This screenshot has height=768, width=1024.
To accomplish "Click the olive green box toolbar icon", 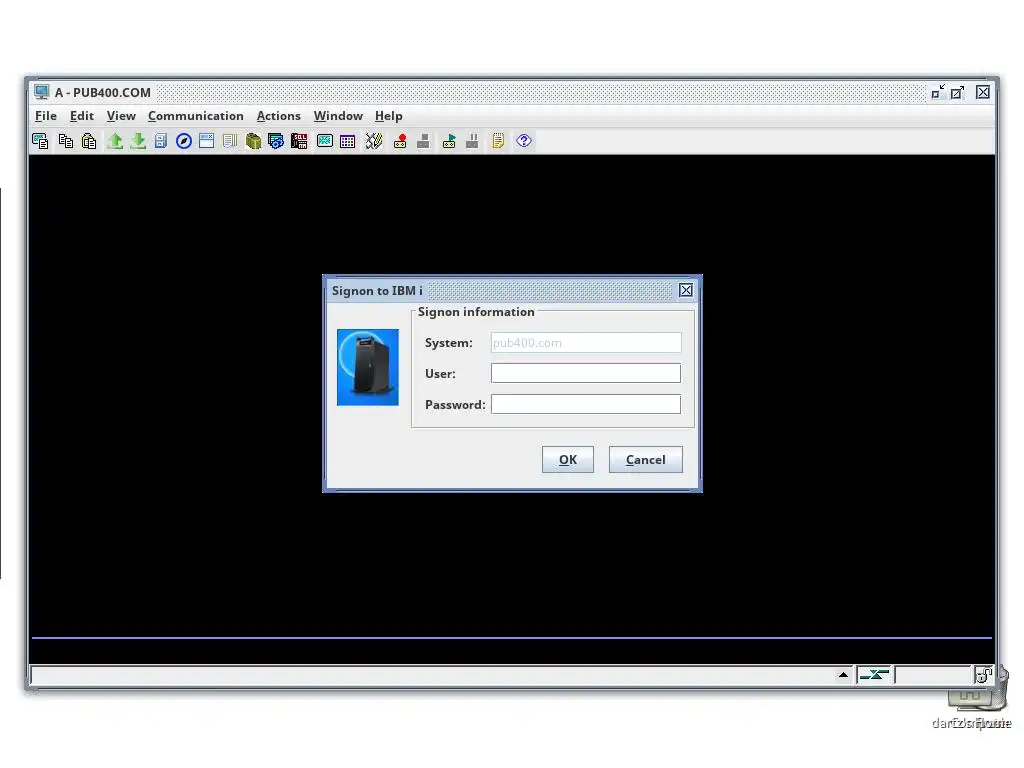I will coord(253,141).
